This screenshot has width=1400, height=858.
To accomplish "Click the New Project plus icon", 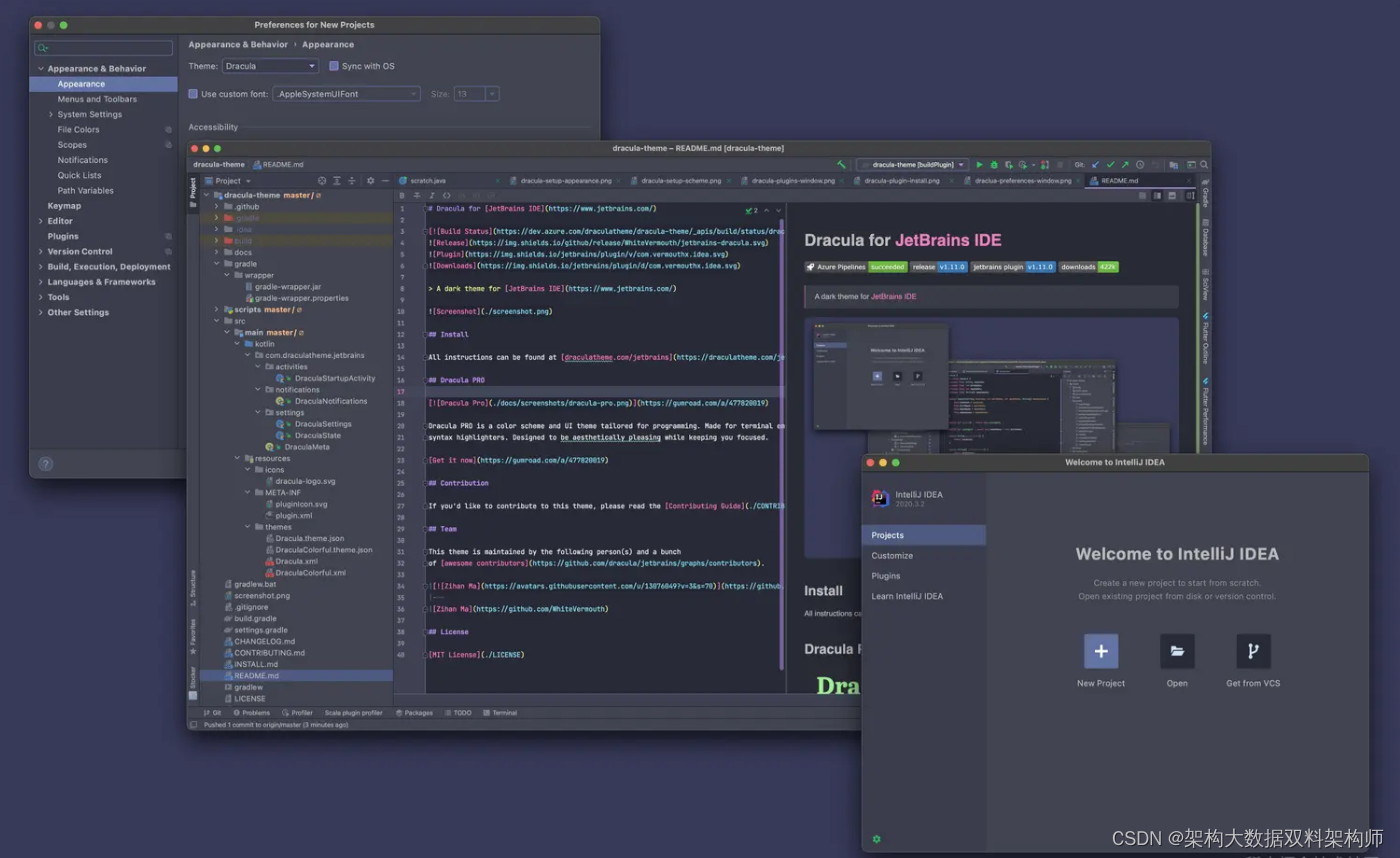I will 1101,651.
